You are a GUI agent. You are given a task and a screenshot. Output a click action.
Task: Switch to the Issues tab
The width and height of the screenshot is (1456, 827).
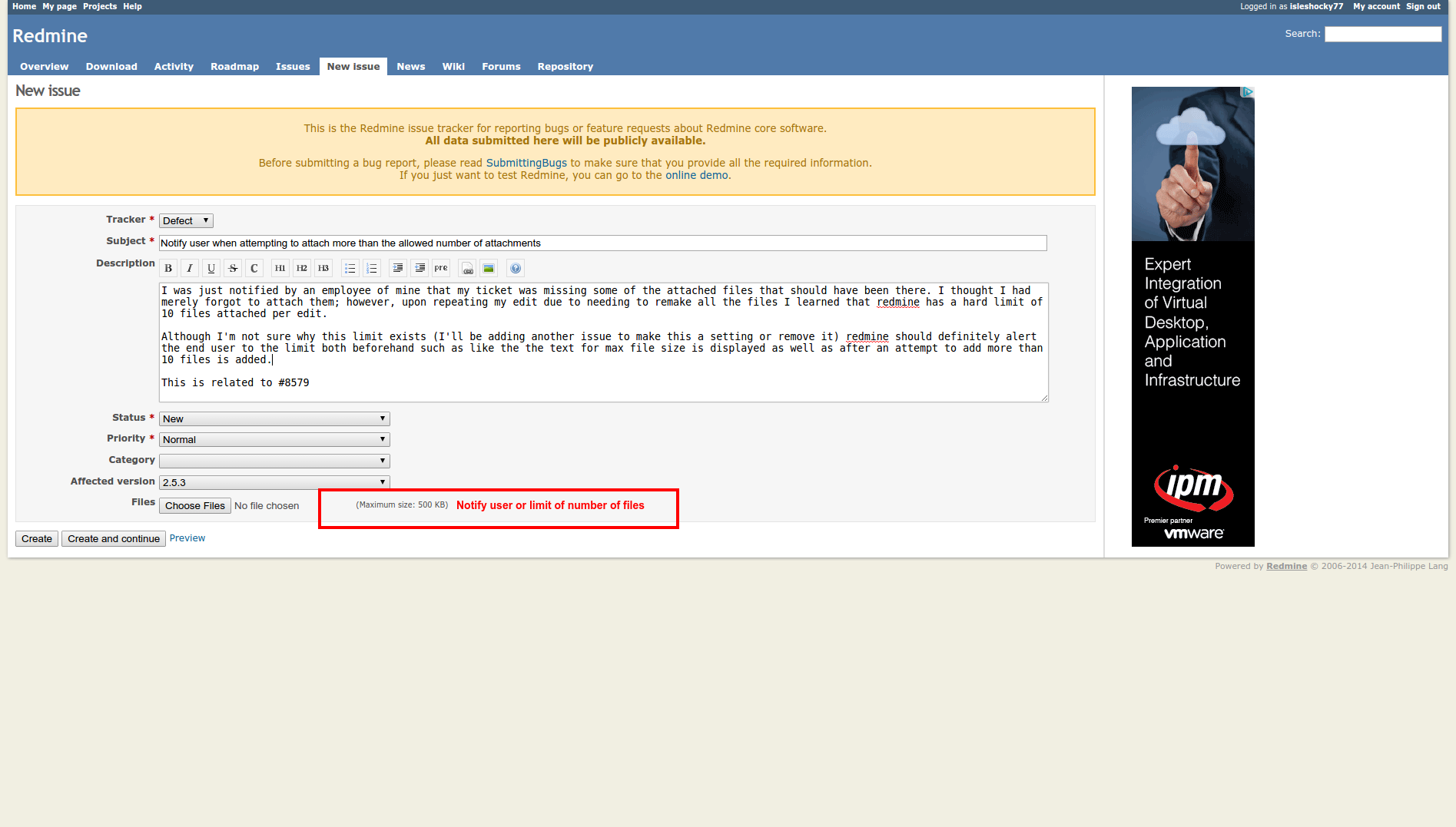[293, 67]
